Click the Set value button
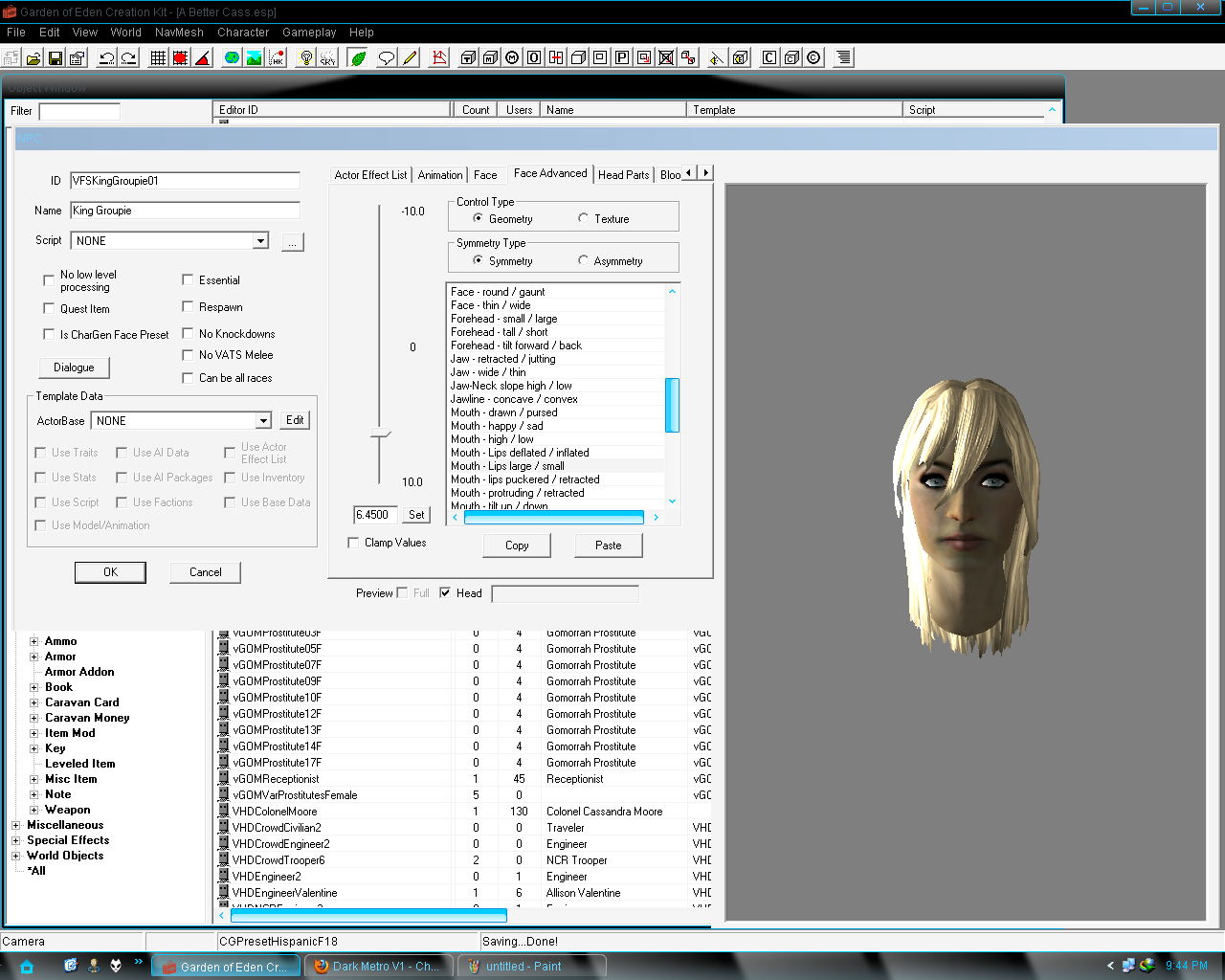The image size is (1225, 980). tap(416, 515)
